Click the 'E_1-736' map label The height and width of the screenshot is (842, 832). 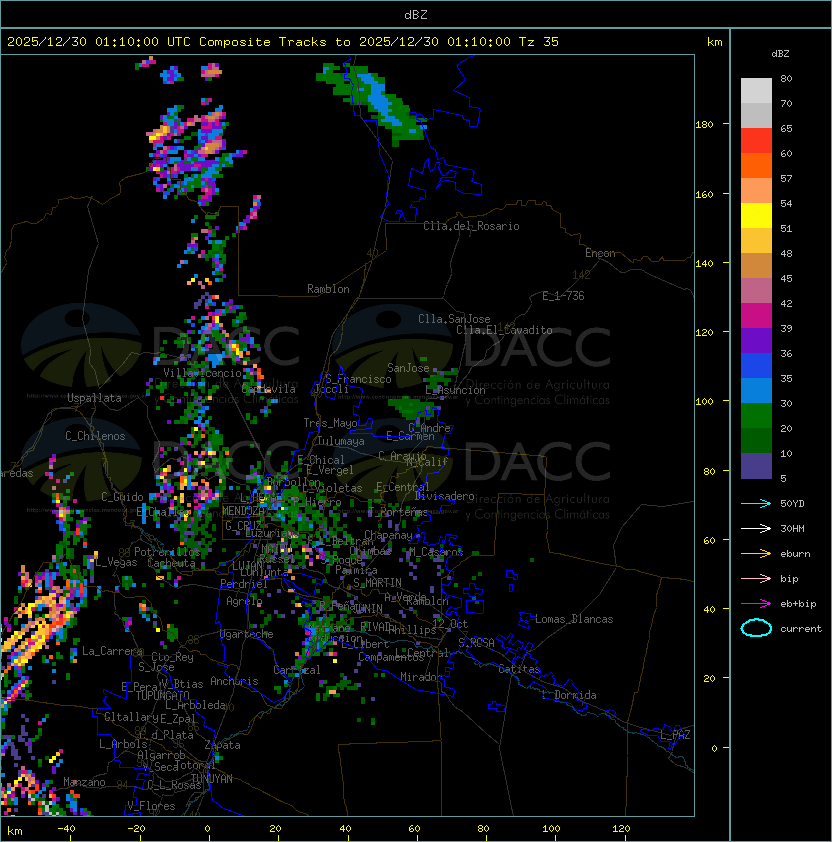point(563,296)
